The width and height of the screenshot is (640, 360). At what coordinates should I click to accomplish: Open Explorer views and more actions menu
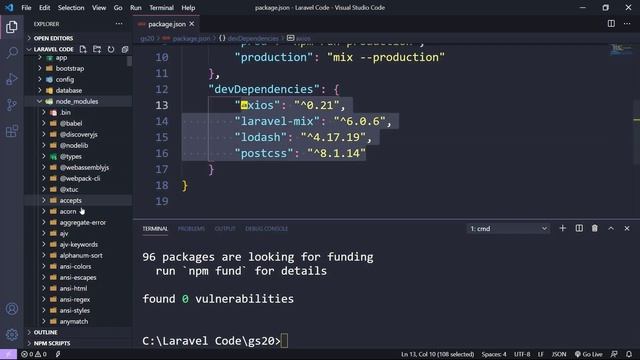coord(119,24)
